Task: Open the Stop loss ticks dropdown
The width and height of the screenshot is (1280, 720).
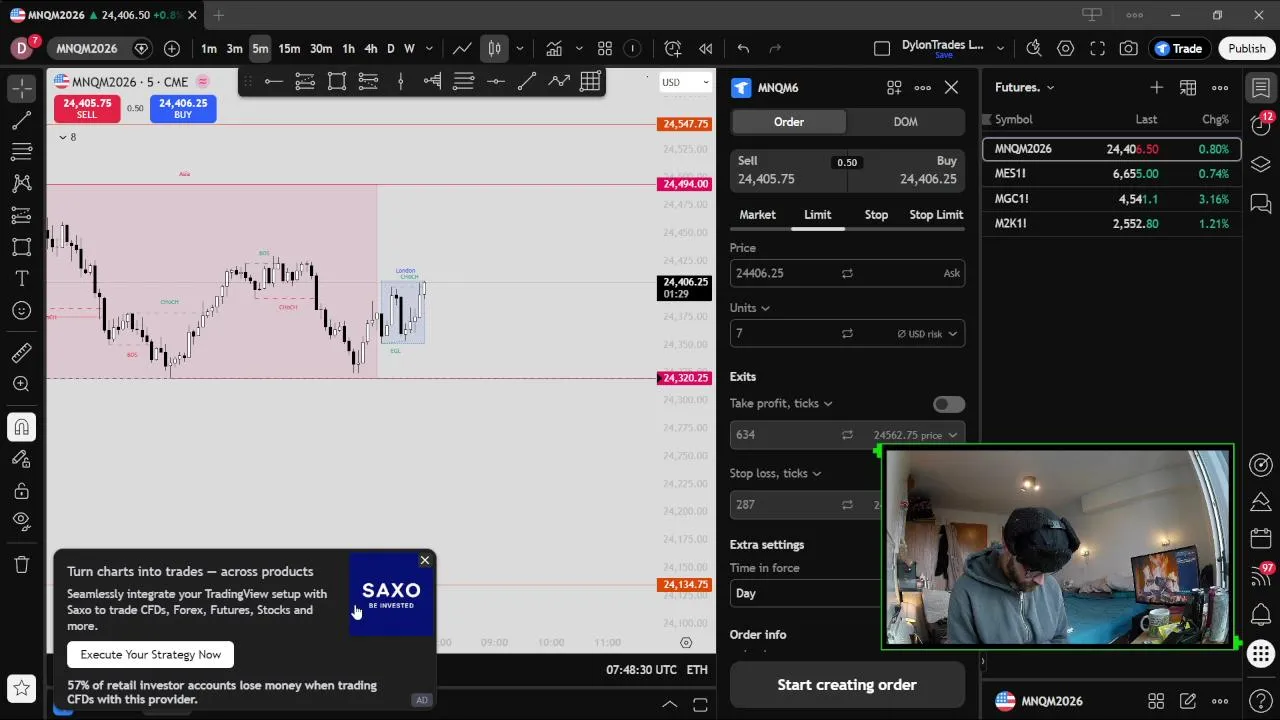Action: pyautogui.click(x=776, y=473)
